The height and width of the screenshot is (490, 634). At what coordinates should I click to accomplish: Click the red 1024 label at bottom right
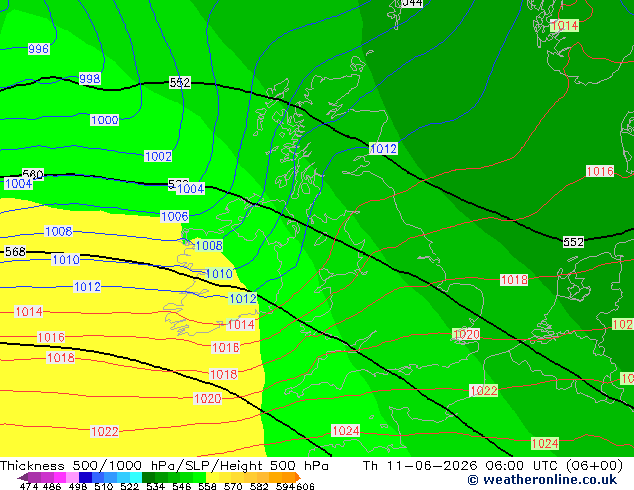(545, 444)
